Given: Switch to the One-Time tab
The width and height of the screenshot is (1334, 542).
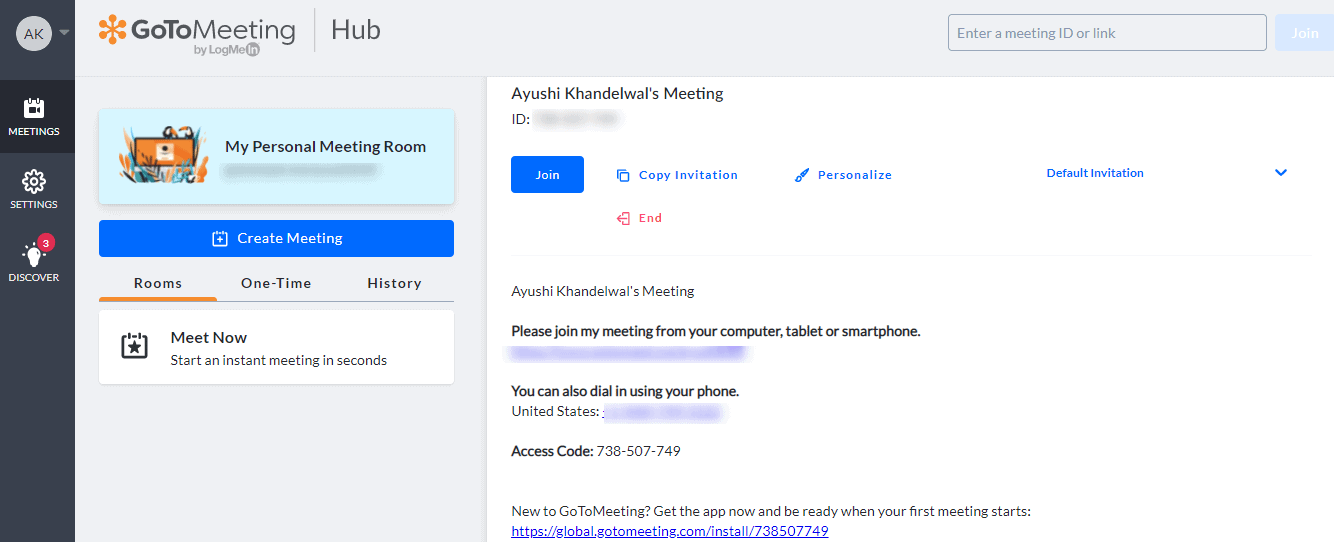Looking at the screenshot, I should coord(276,283).
